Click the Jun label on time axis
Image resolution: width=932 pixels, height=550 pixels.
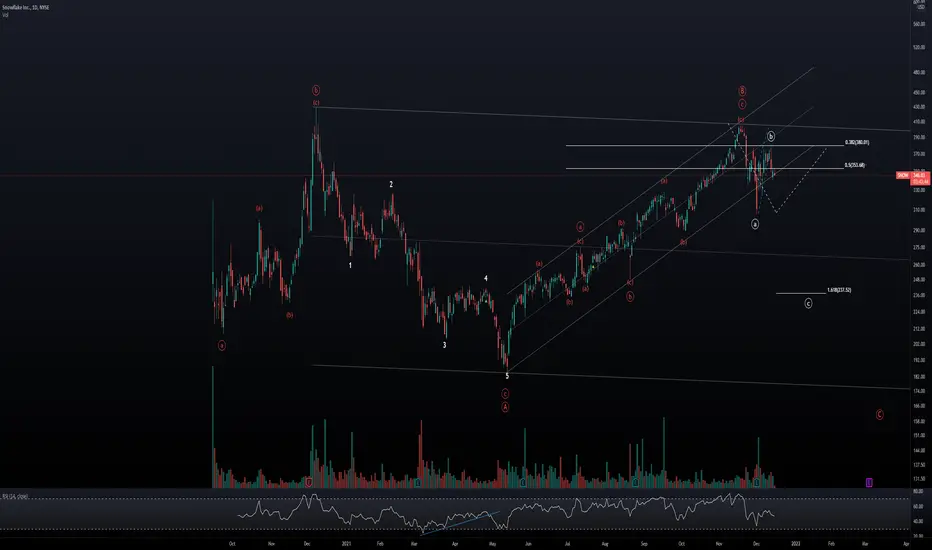[x=528, y=543]
